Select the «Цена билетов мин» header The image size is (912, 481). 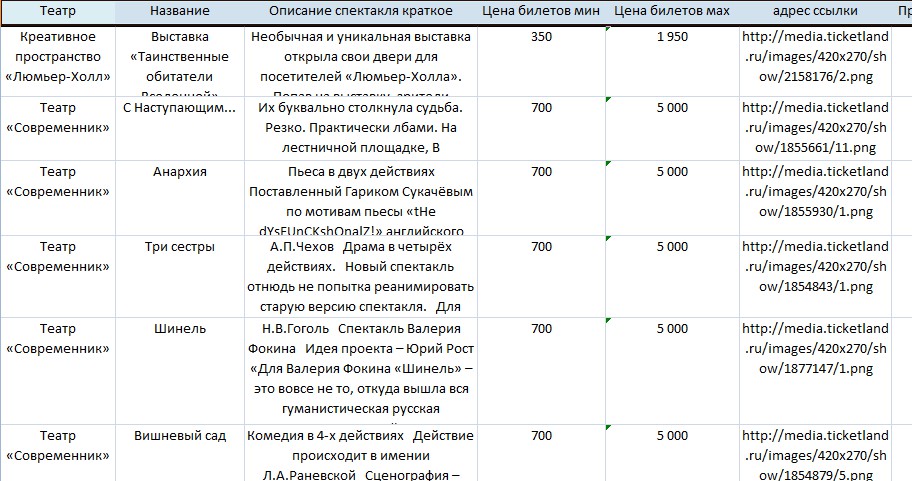pos(541,11)
